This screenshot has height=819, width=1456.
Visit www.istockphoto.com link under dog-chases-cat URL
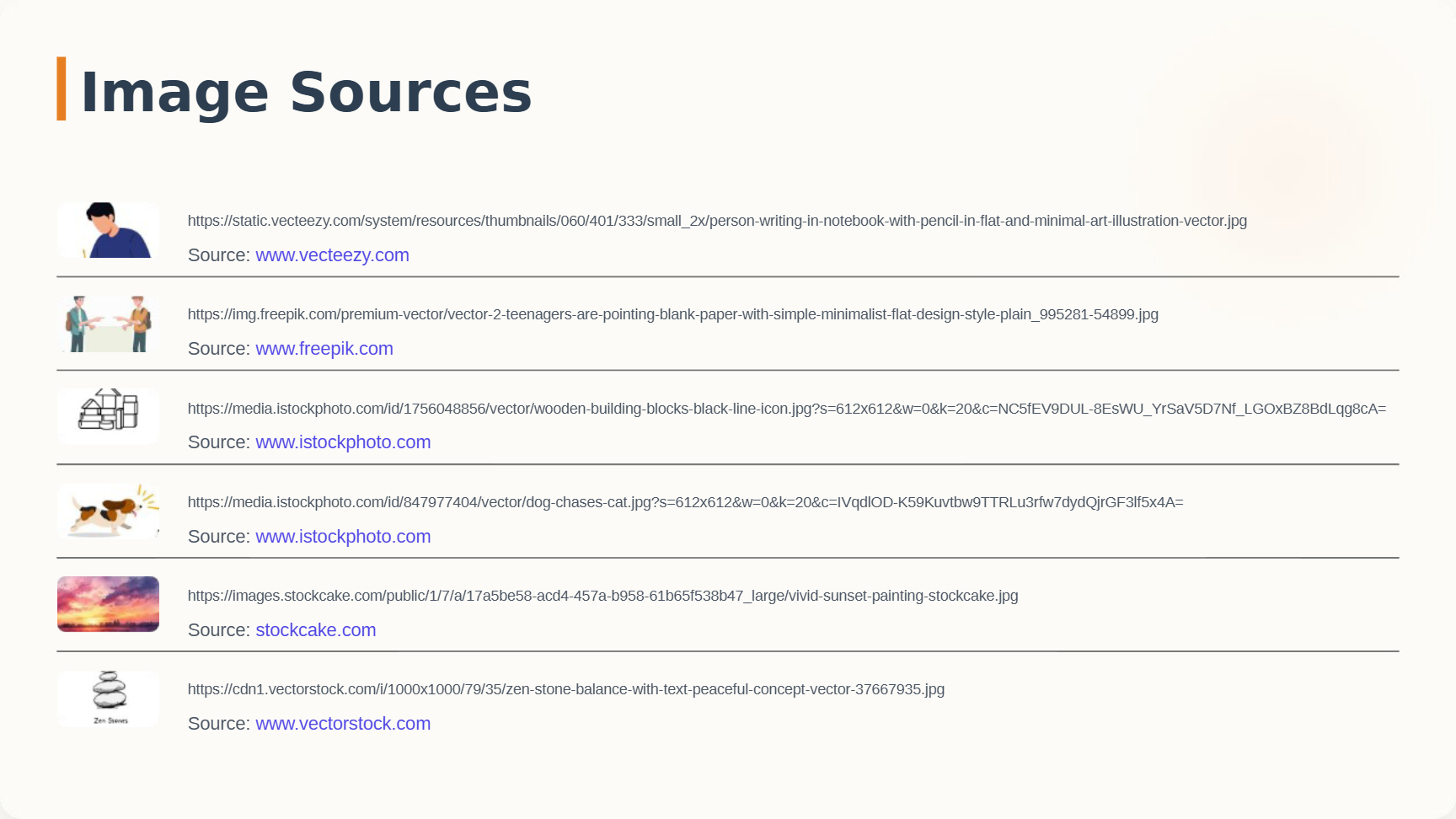343,537
